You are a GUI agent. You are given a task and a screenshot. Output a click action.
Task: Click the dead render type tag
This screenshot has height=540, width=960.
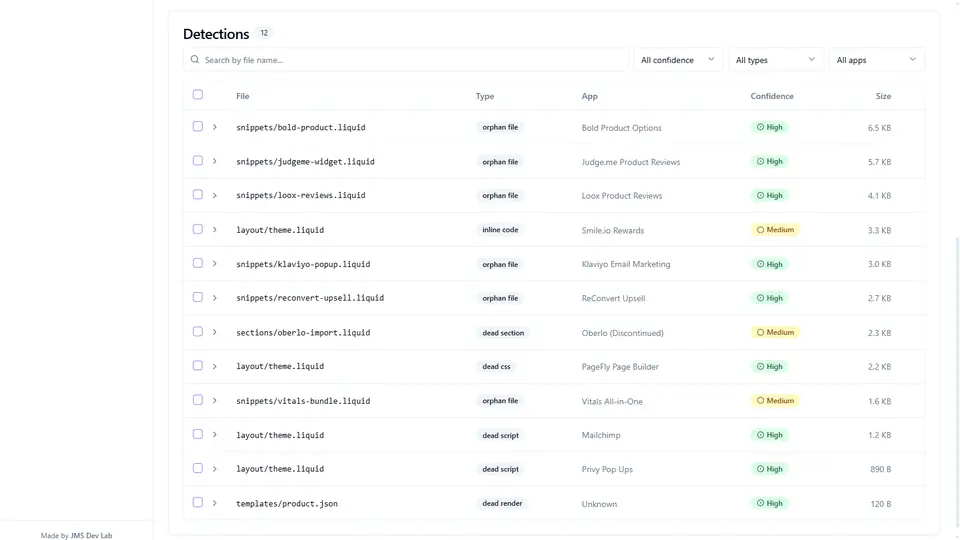(x=502, y=503)
